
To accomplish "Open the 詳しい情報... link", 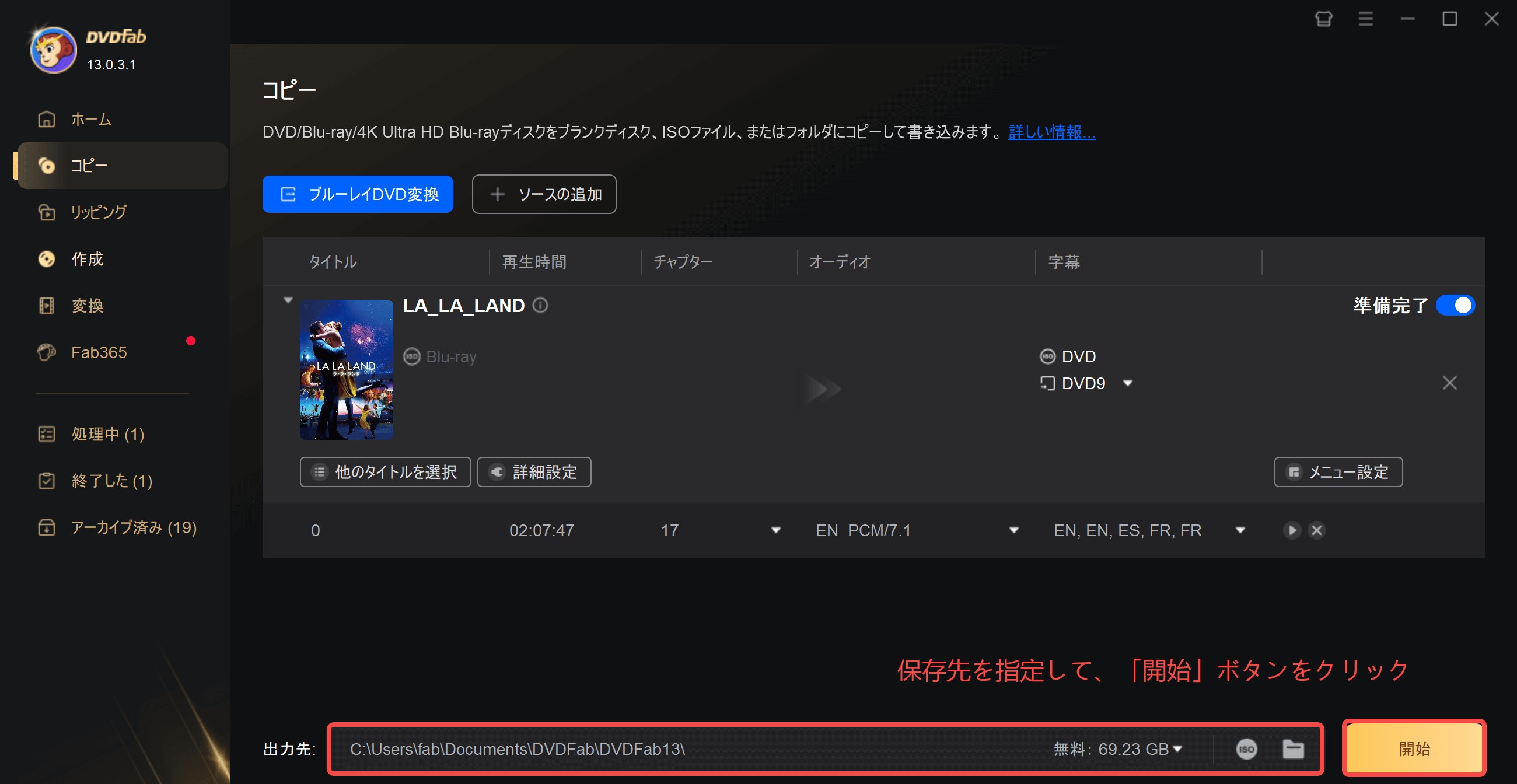I will (x=1052, y=132).
